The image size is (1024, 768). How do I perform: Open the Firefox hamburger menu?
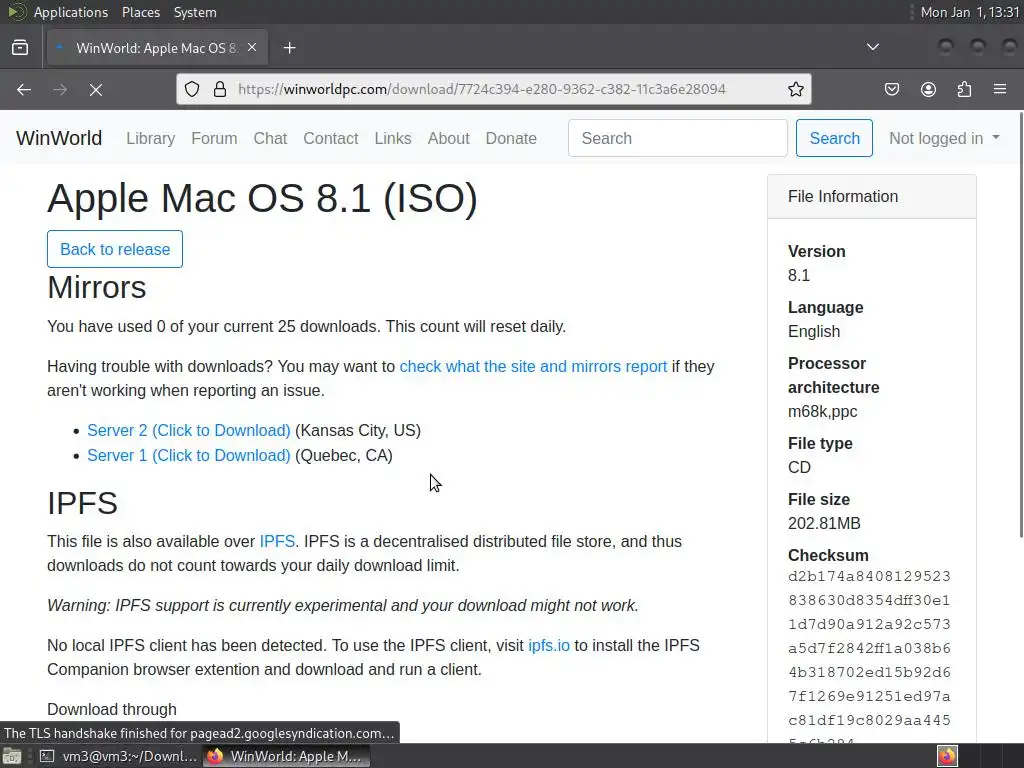[x=1000, y=89]
